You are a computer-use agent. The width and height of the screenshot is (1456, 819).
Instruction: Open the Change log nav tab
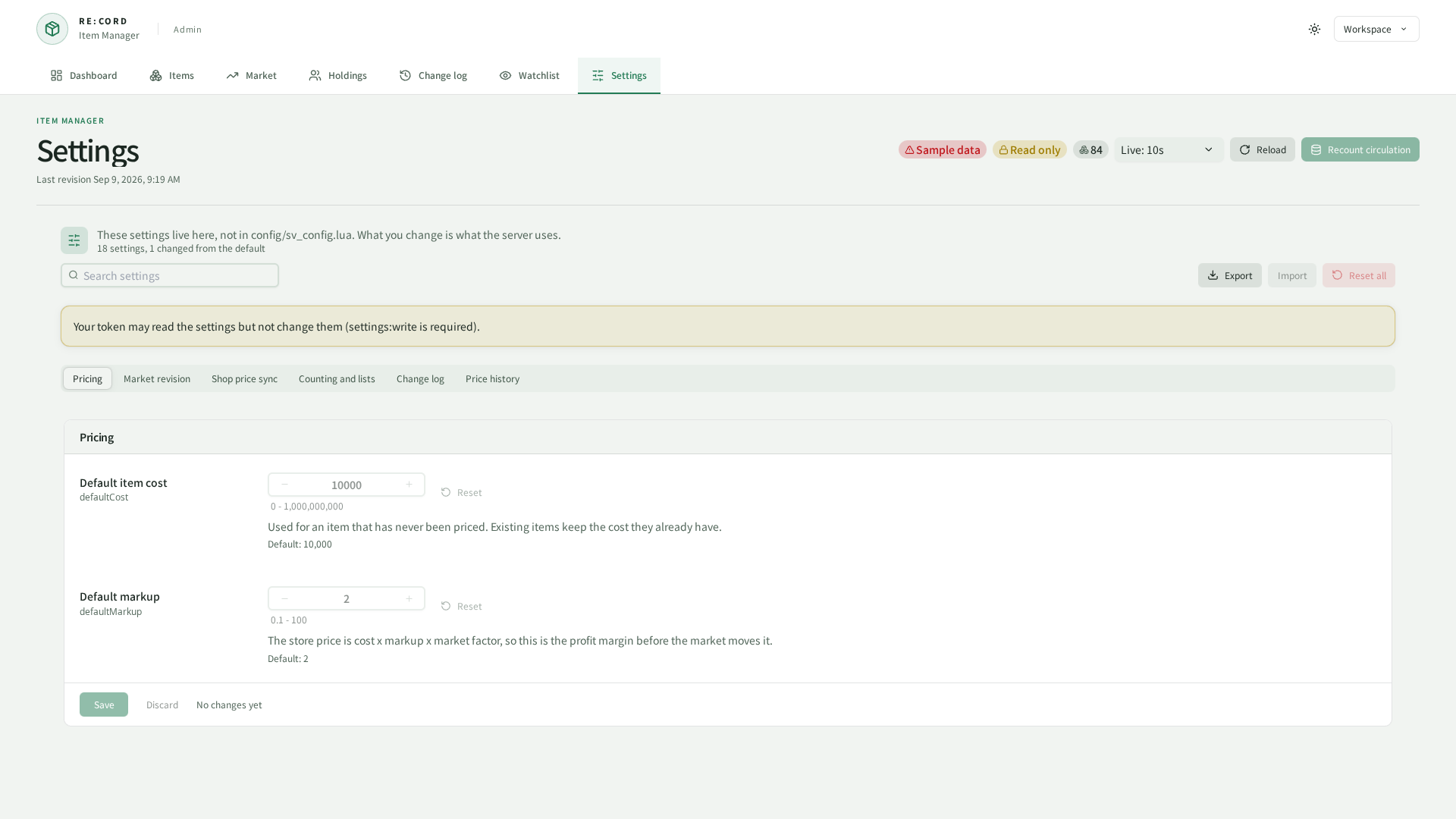[433, 75]
